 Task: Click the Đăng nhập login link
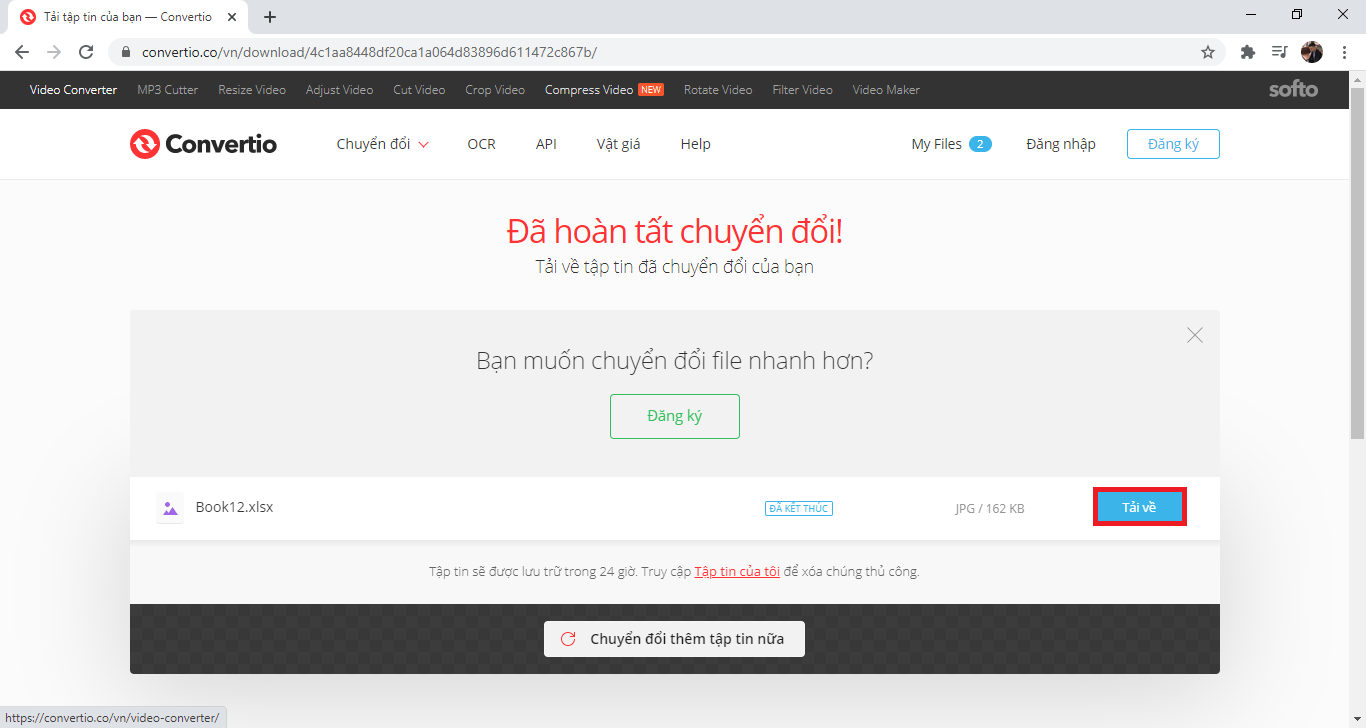pos(1061,144)
